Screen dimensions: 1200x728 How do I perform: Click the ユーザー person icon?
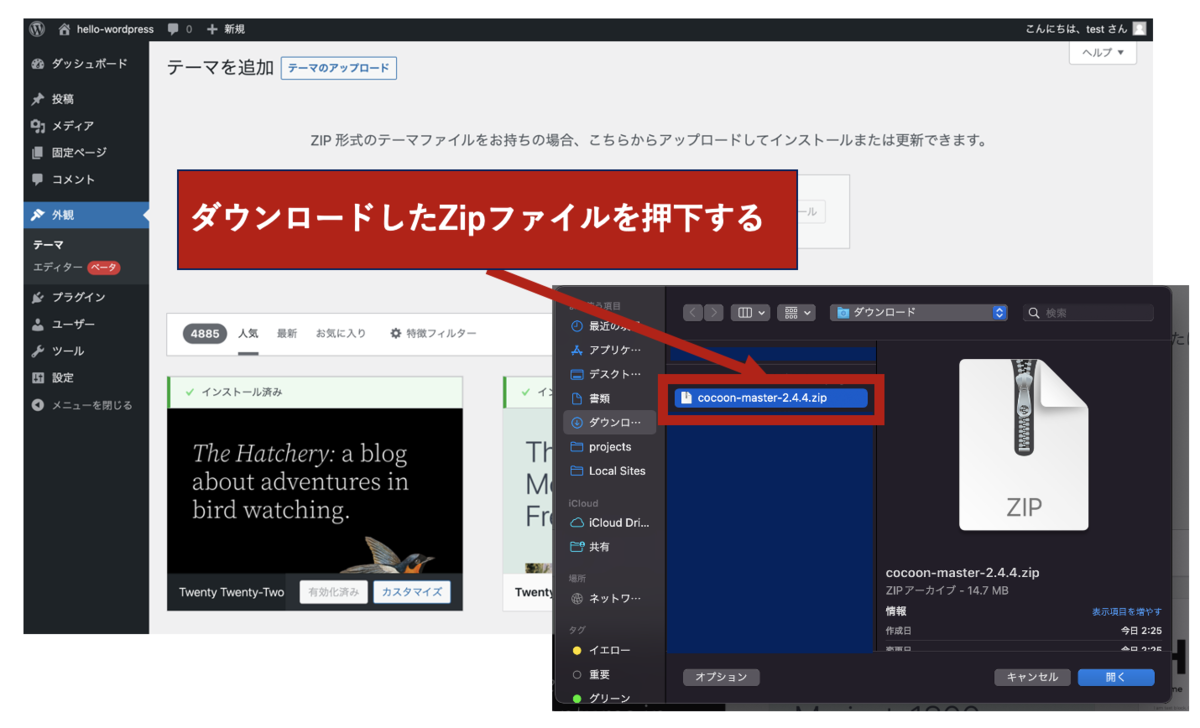(x=38, y=324)
